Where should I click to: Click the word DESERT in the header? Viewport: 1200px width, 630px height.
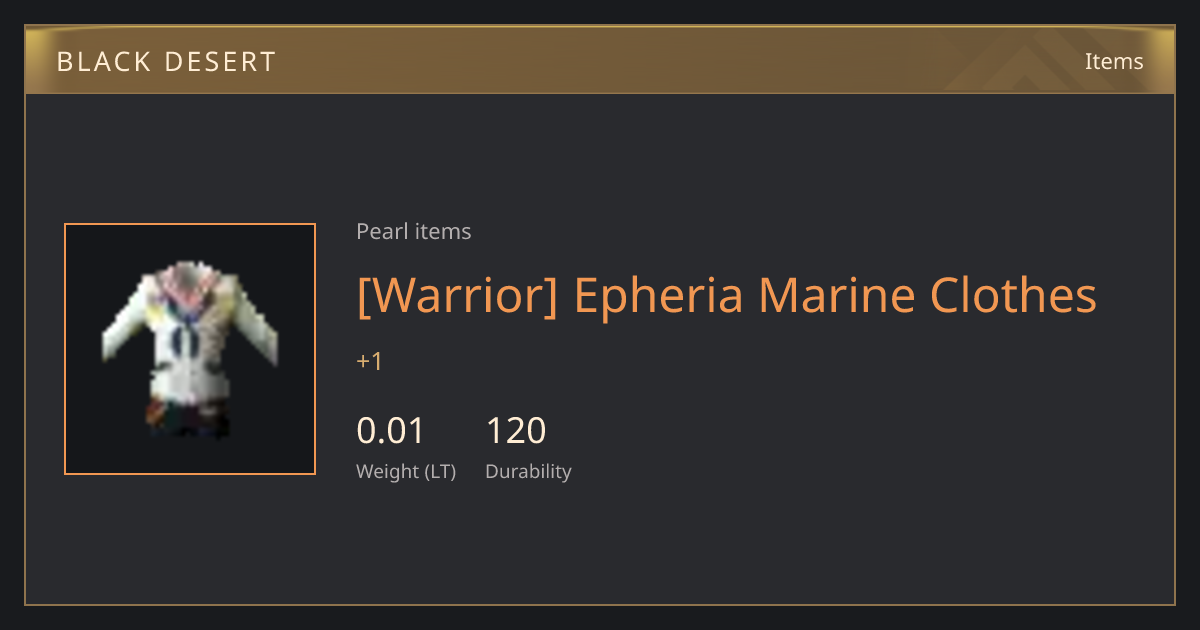[x=221, y=62]
